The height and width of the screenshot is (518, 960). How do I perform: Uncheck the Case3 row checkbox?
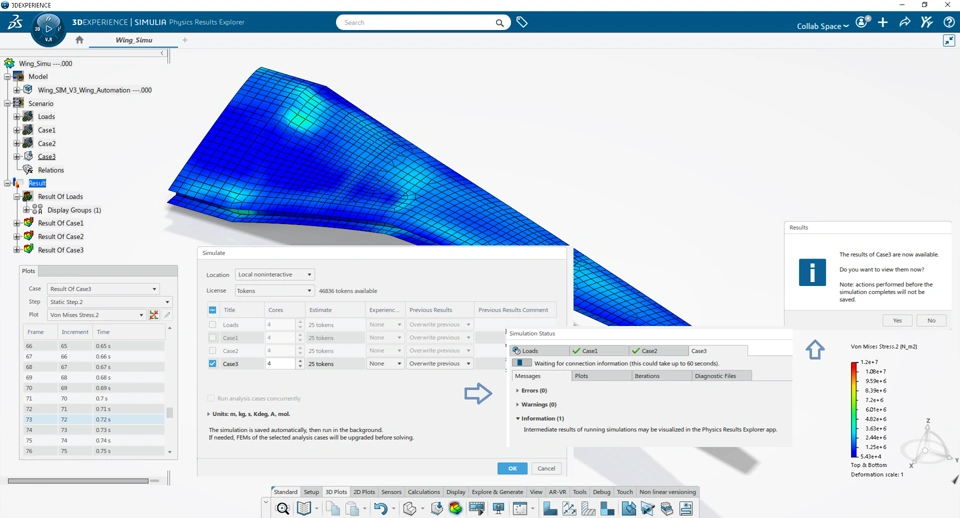click(x=212, y=364)
